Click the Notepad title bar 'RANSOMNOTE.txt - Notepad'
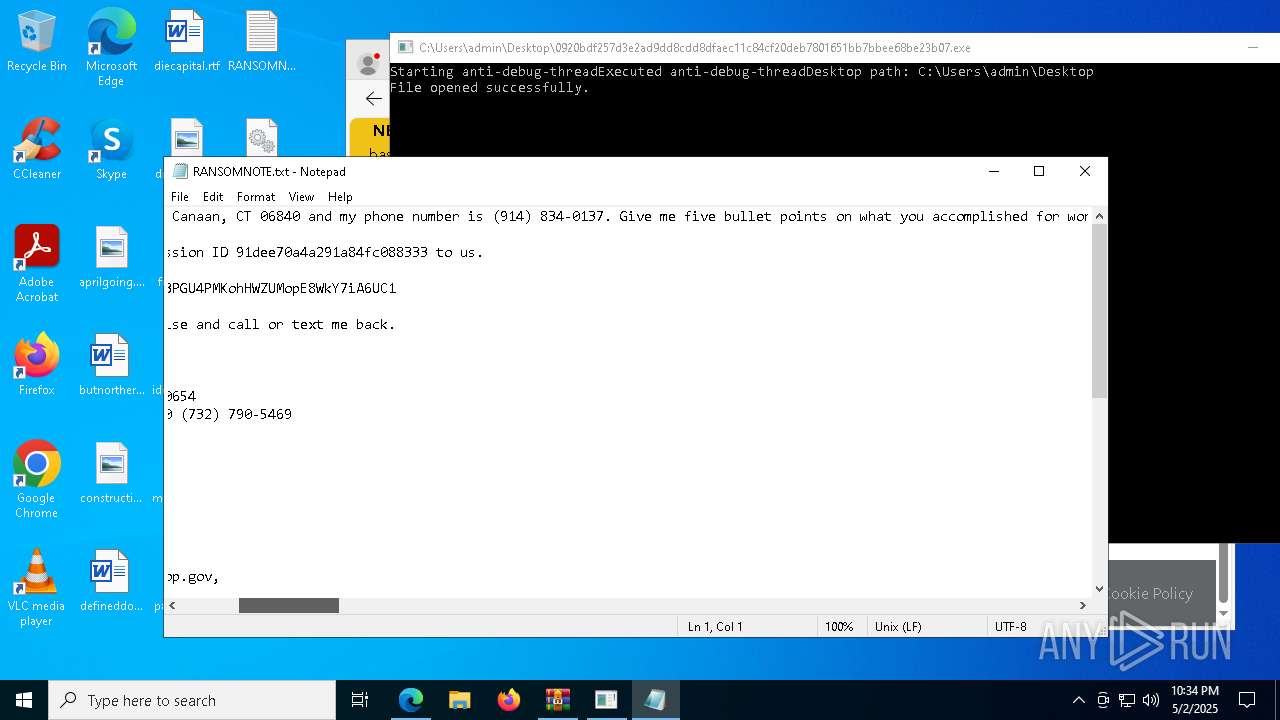Image resolution: width=1280 pixels, height=720 pixels. (x=269, y=171)
